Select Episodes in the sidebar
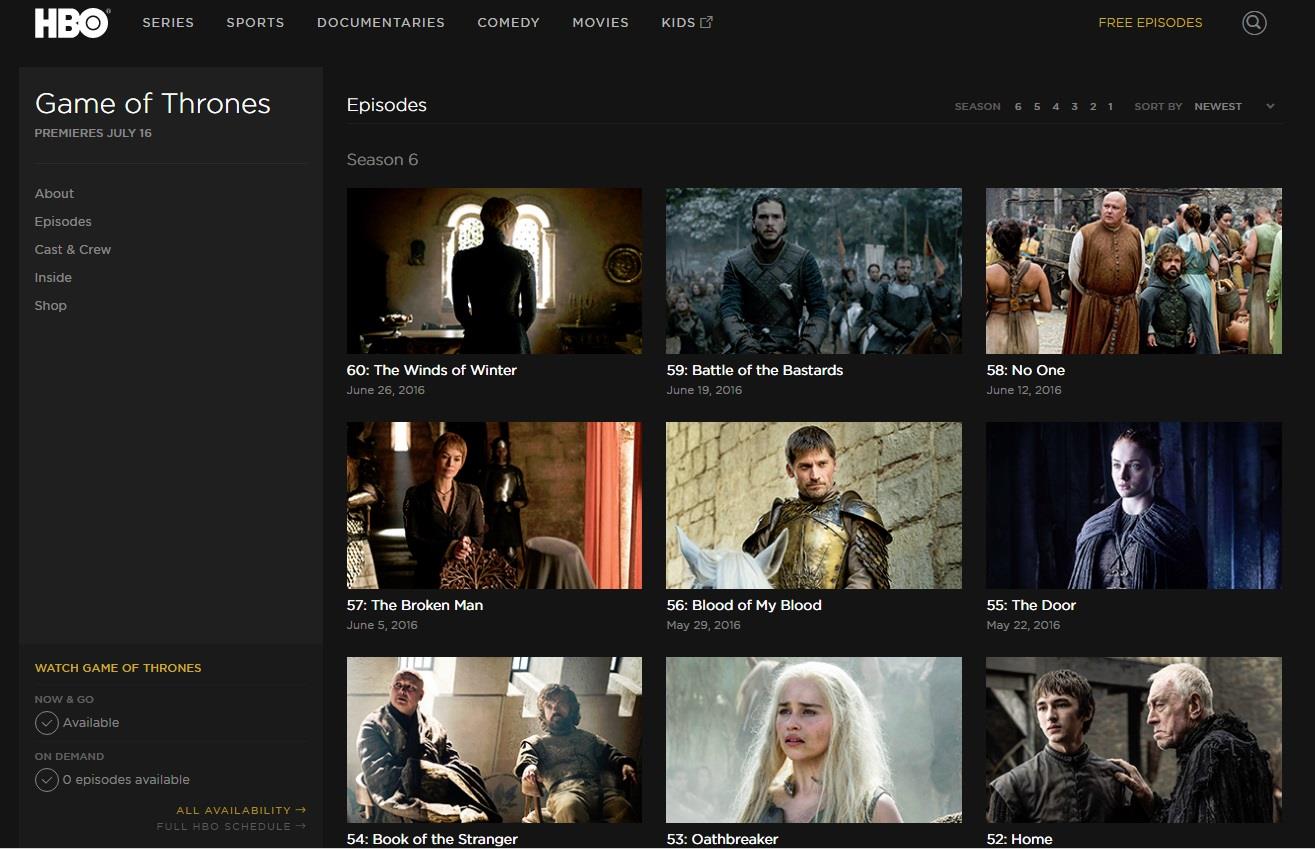This screenshot has width=1315, height=849. pos(63,221)
